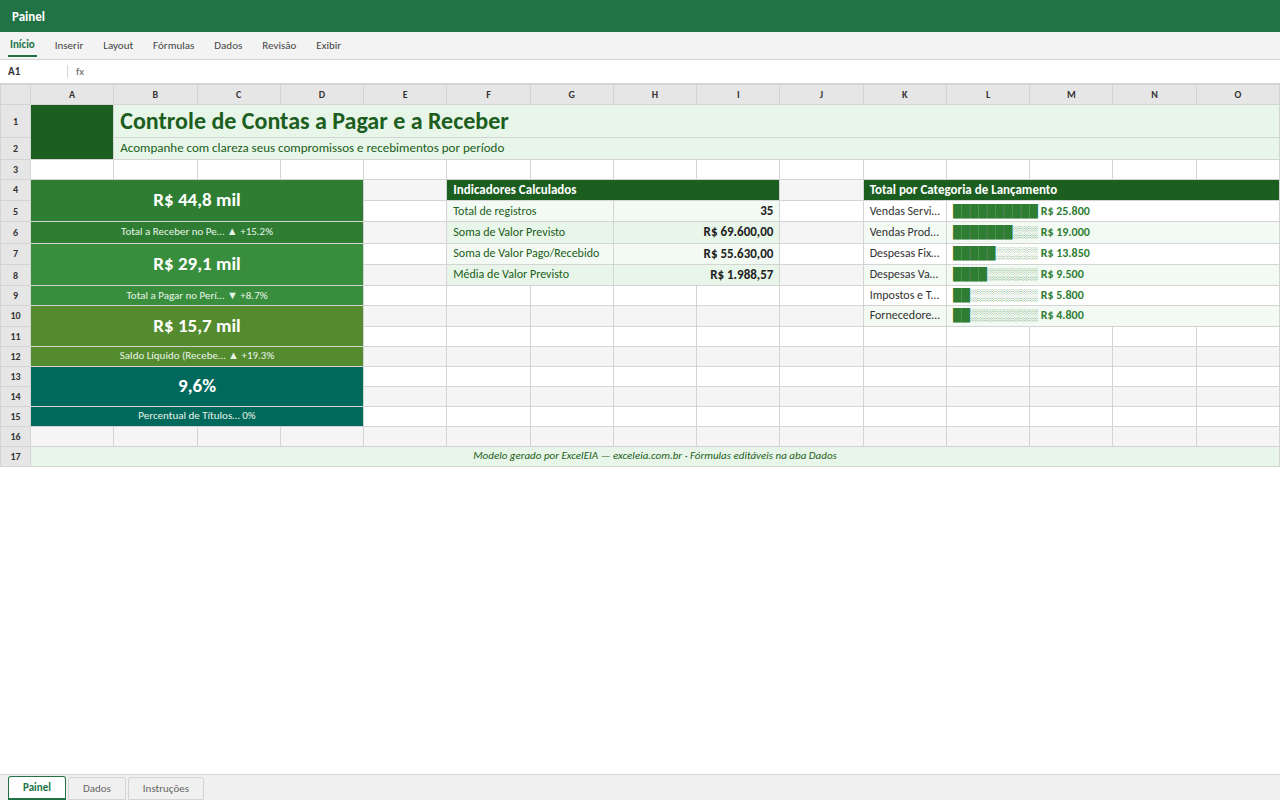Select row 3 header

[16, 170]
